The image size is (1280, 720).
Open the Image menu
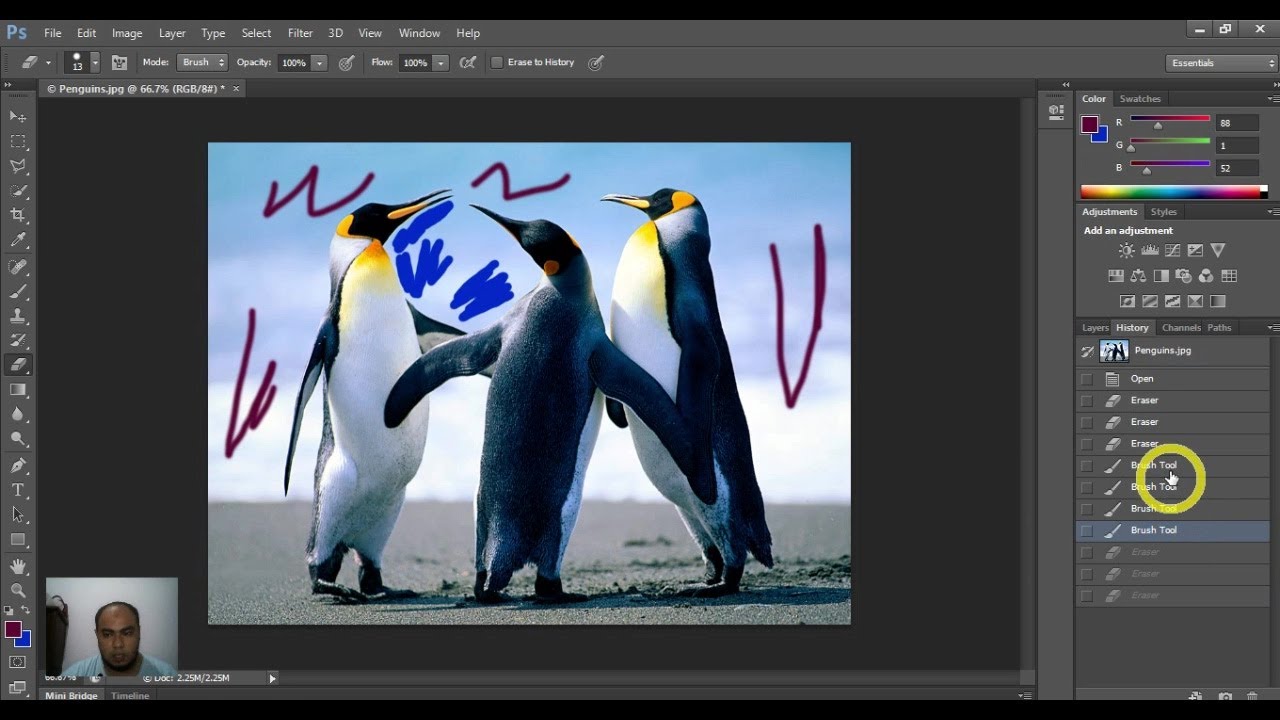127,33
